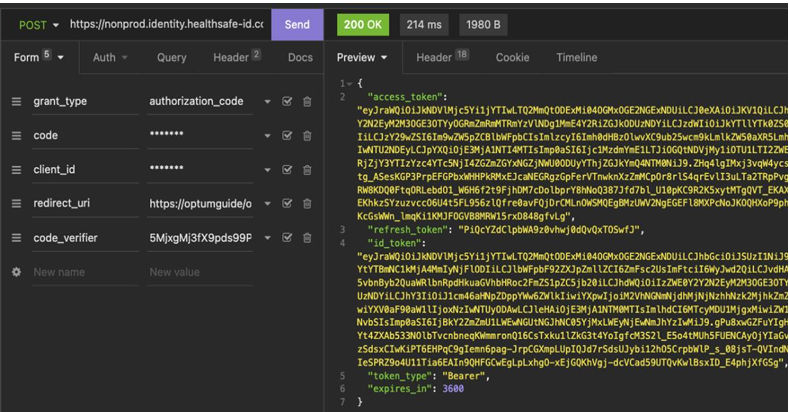789x412 pixels.
Task: Click "refresh_token" key in response
Action: pyautogui.click(x=408, y=230)
